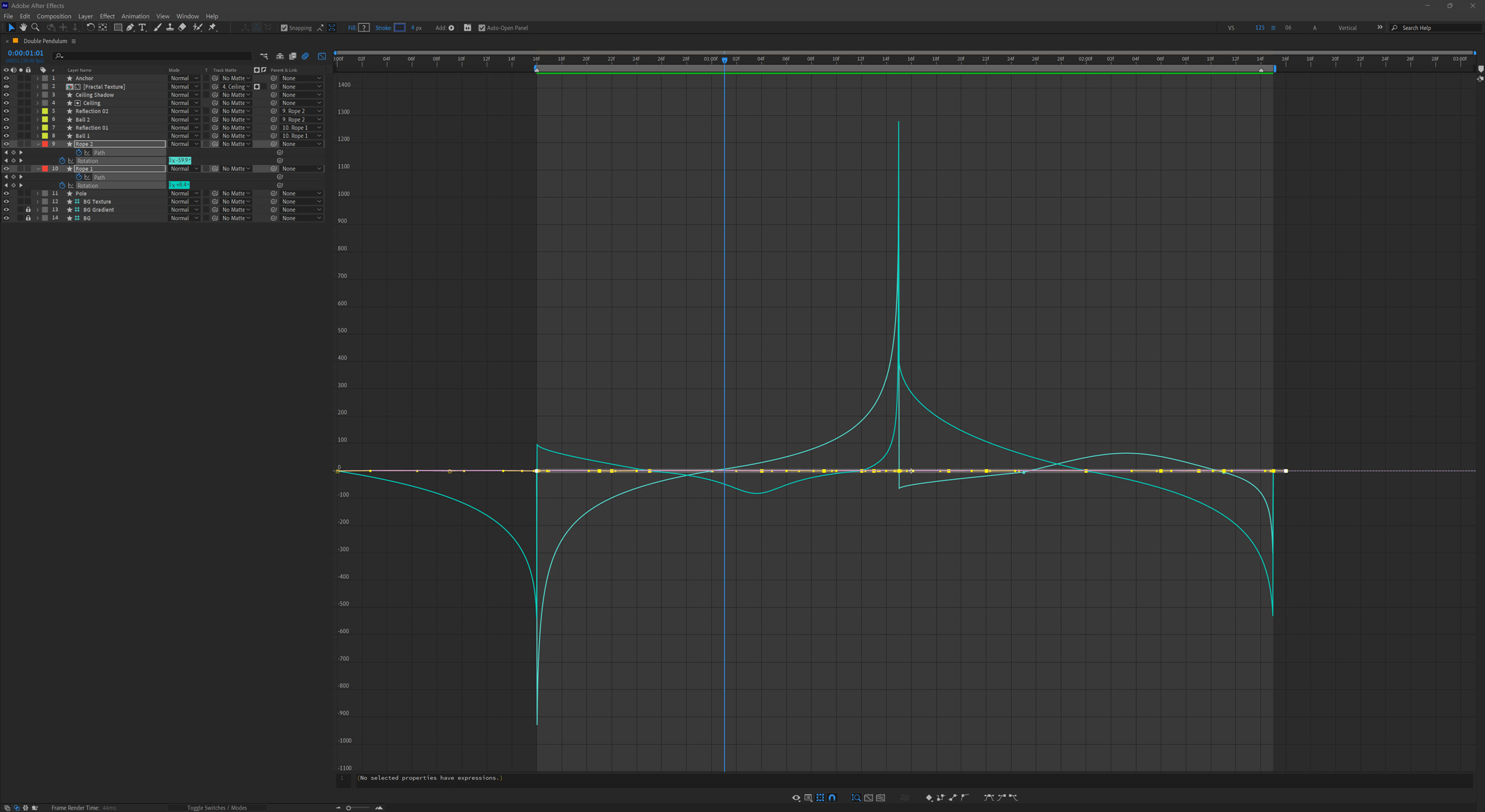
Task: Click Easy Ease keyframe button
Action: pyautogui.click(x=988, y=797)
